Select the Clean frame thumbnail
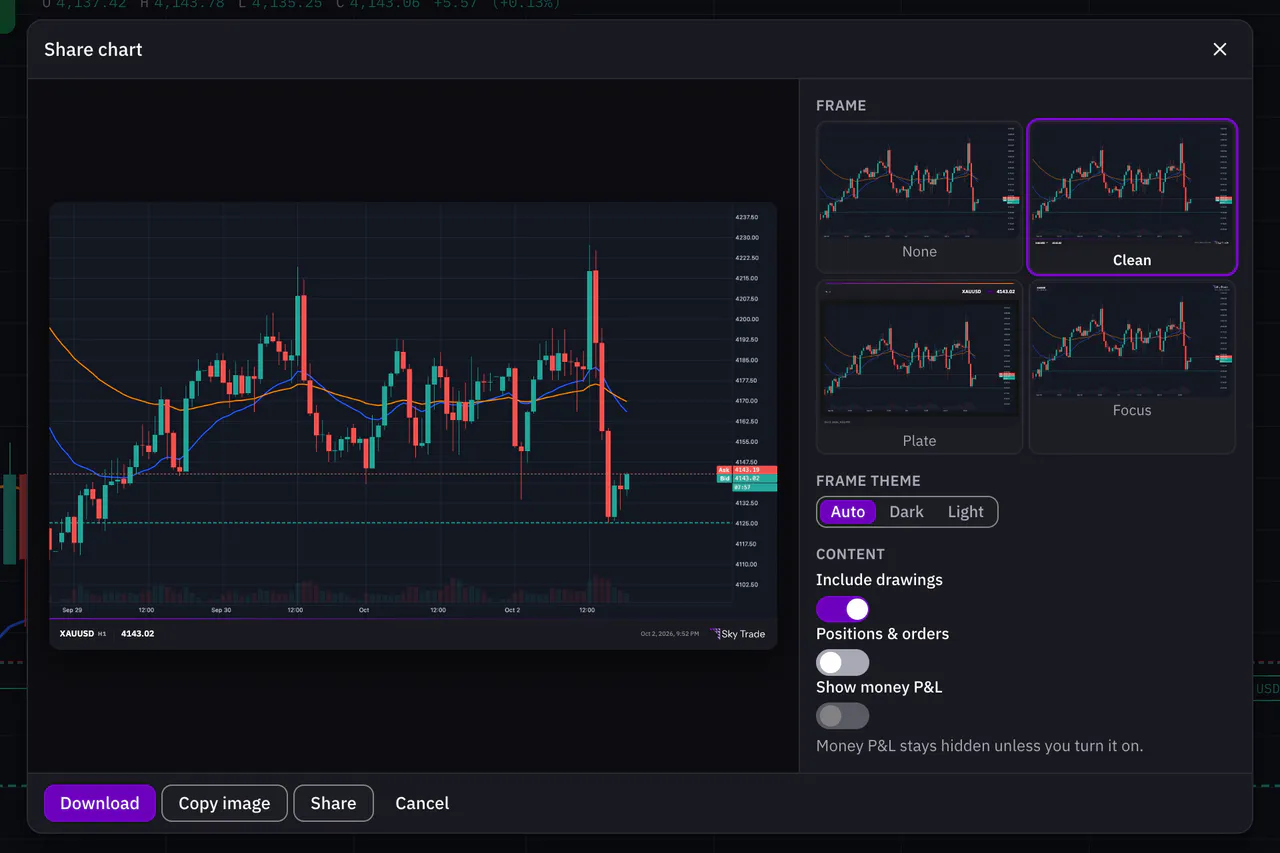 [x=1132, y=197]
